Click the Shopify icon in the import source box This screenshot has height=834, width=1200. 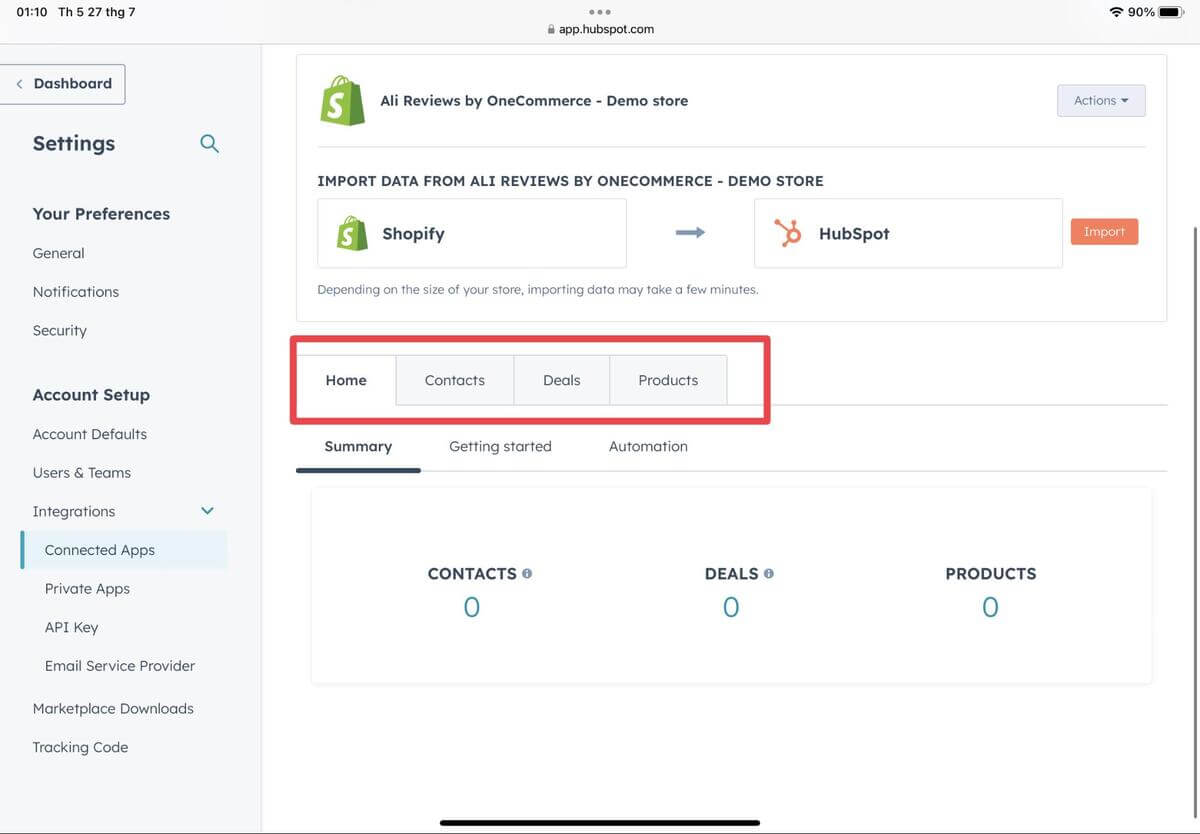coord(351,233)
